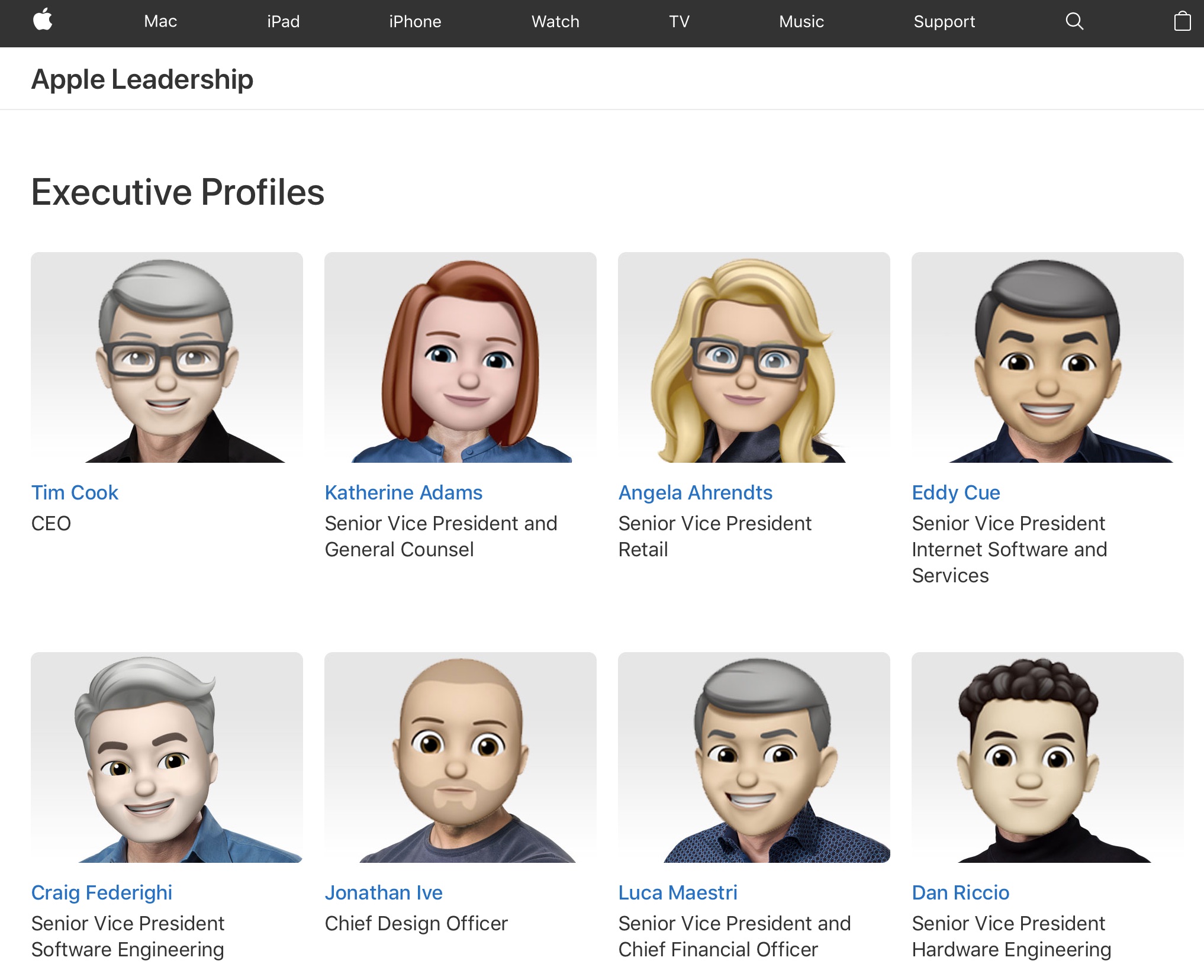
Task: Open the Watch navigation item
Action: [555, 21]
